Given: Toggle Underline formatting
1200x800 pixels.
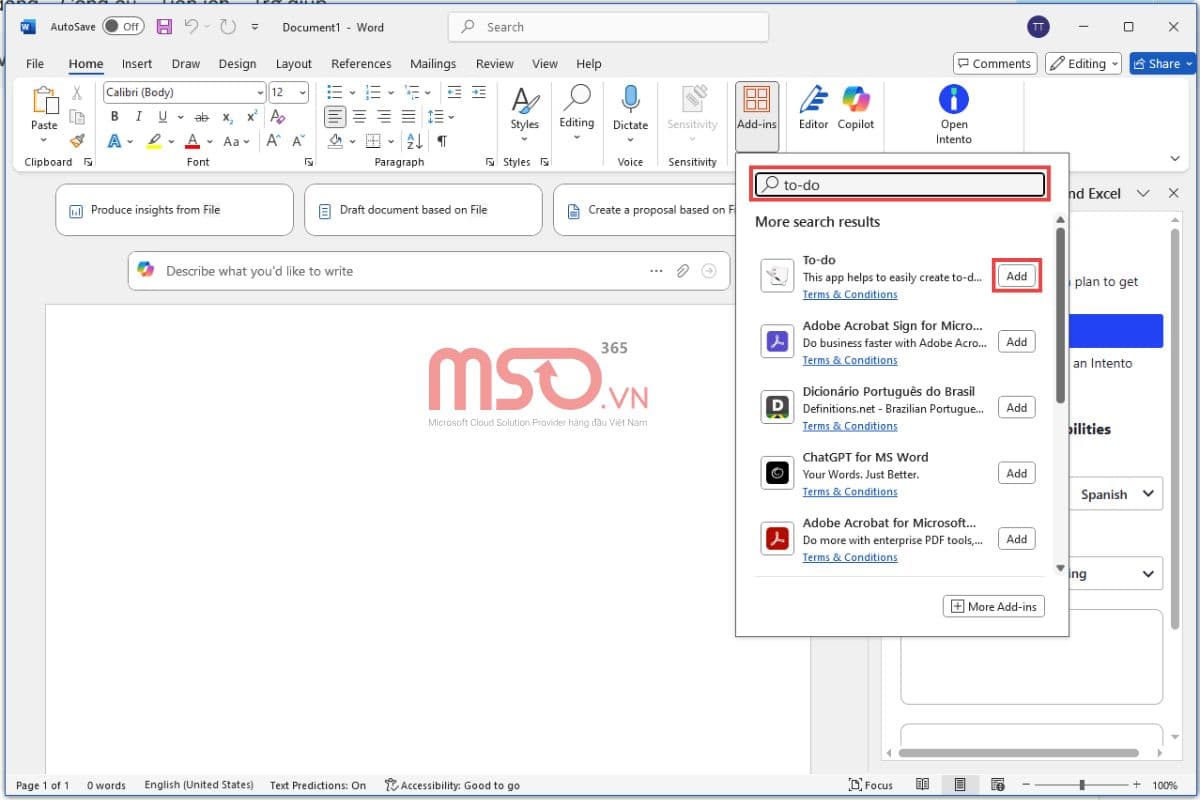Looking at the screenshot, I should (162, 117).
